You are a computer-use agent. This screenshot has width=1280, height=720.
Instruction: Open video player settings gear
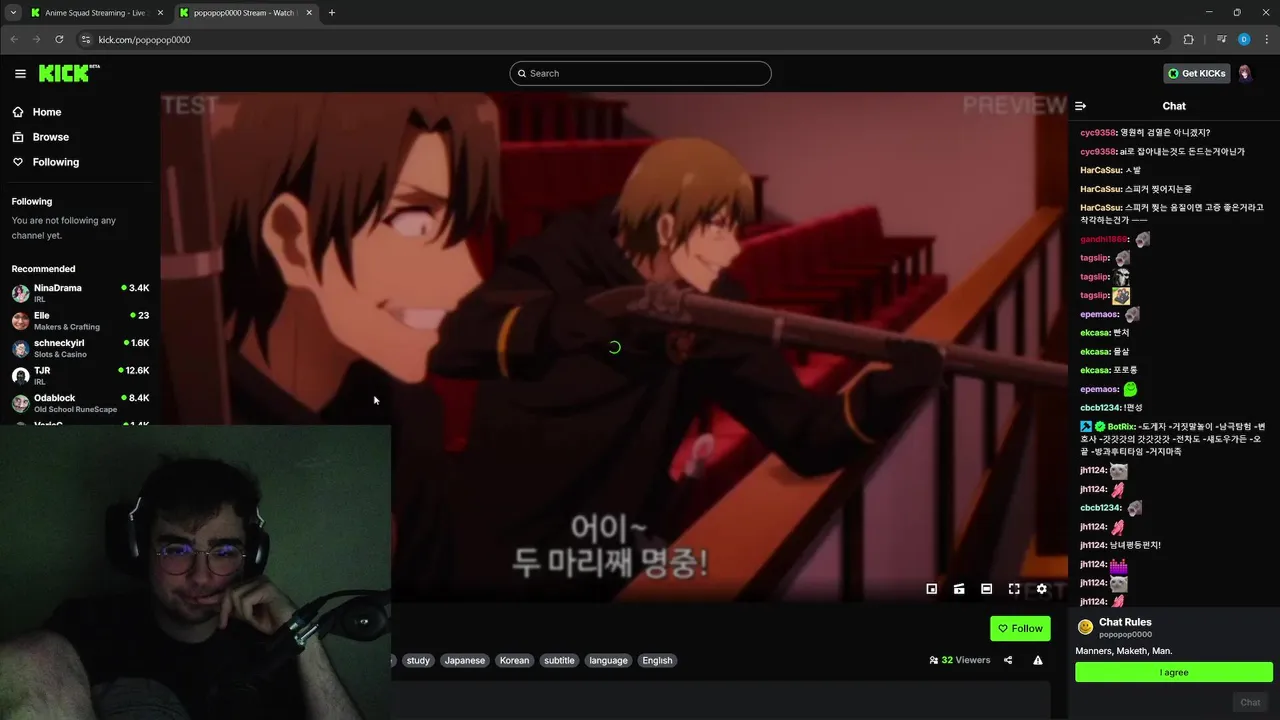click(x=1041, y=589)
